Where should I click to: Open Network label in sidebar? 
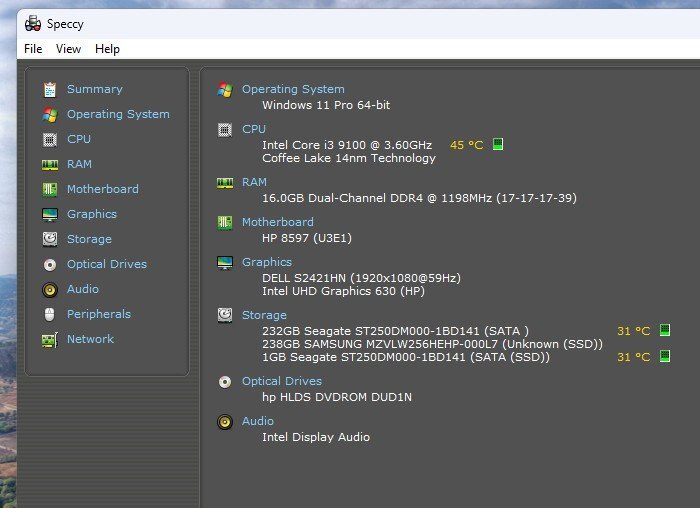coord(91,339)
